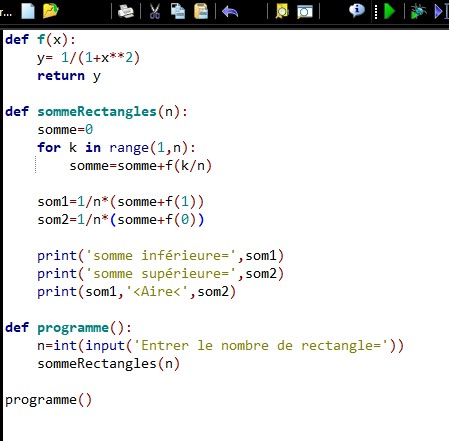
Task: Click the code folding guide beside somme=somme+f(k/n)
Action: (x=36, y=165)
